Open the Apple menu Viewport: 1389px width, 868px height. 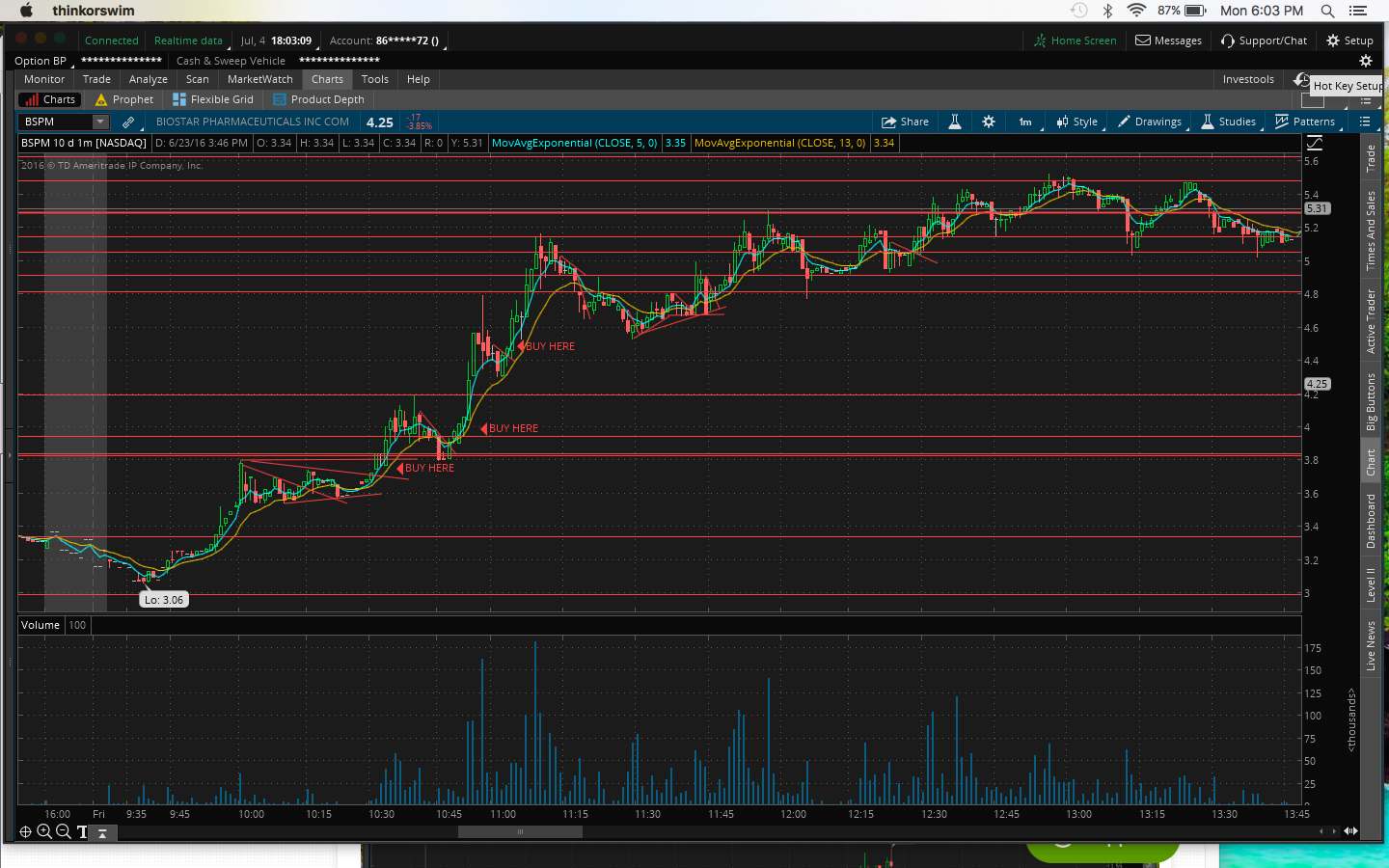pos(26,11)
